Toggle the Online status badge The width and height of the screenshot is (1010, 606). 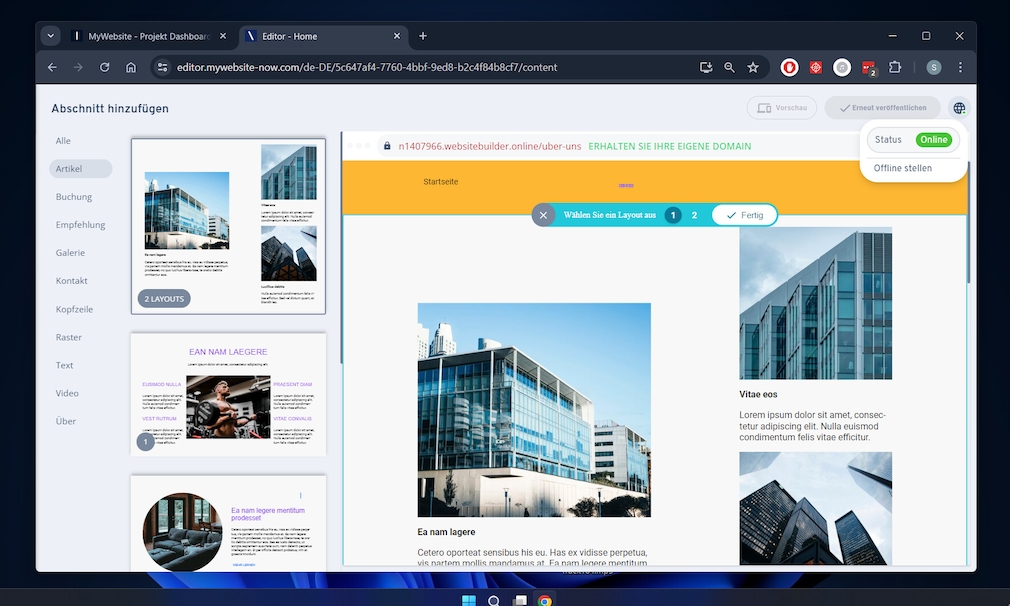(x=933, y=140)
